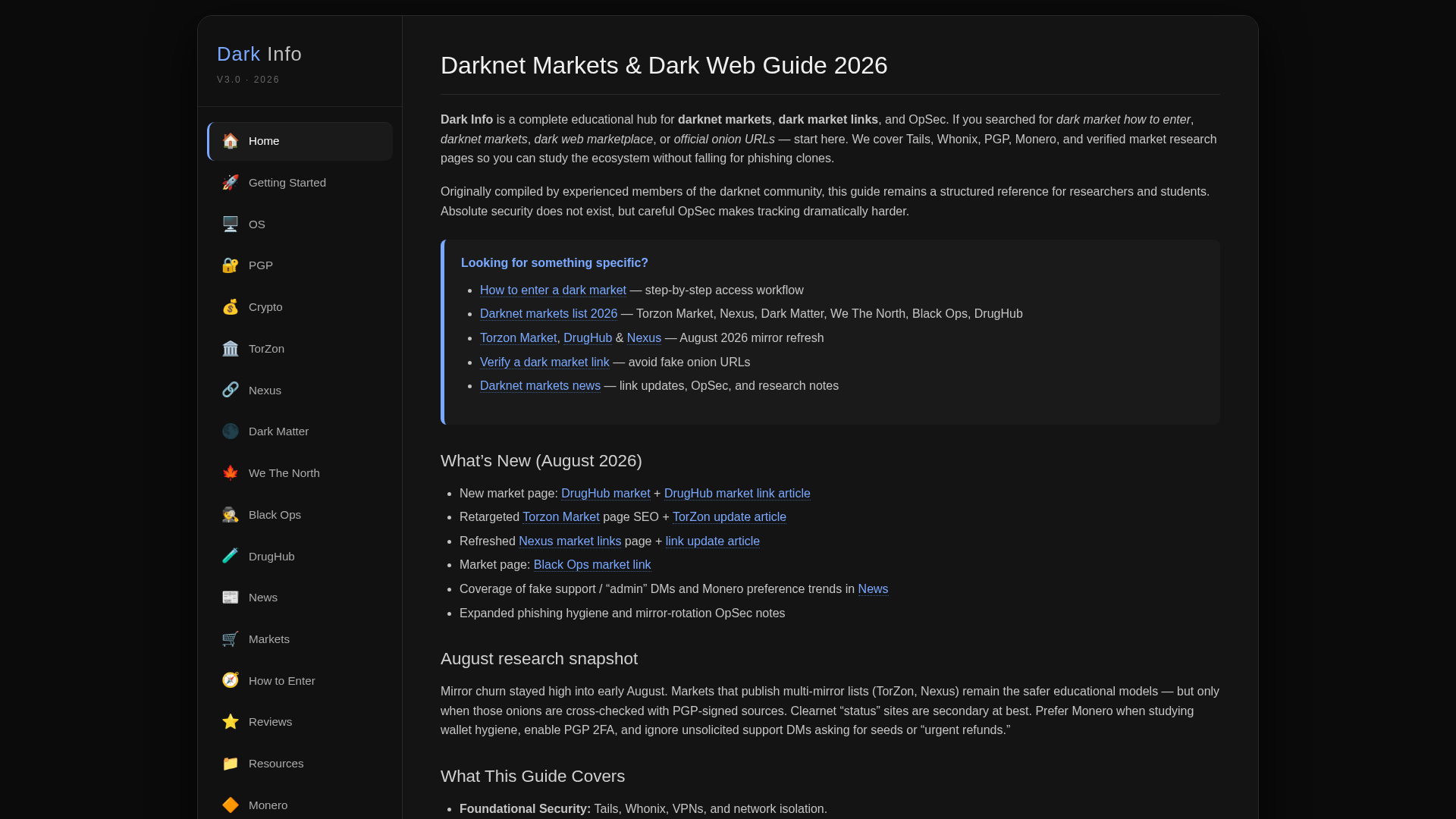1456x819 pixels.
Task: Click 'Torzon Market' link in the Retargeted line
Action: pos(561,517)
